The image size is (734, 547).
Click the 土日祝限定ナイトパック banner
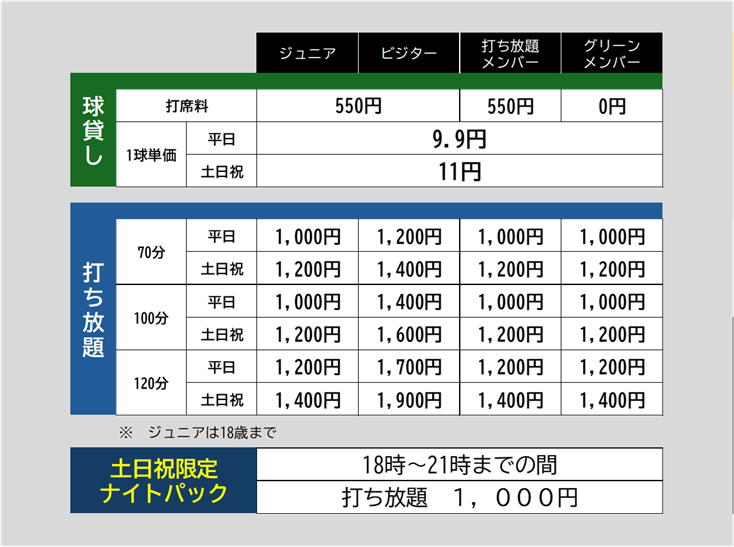point(164,481)
